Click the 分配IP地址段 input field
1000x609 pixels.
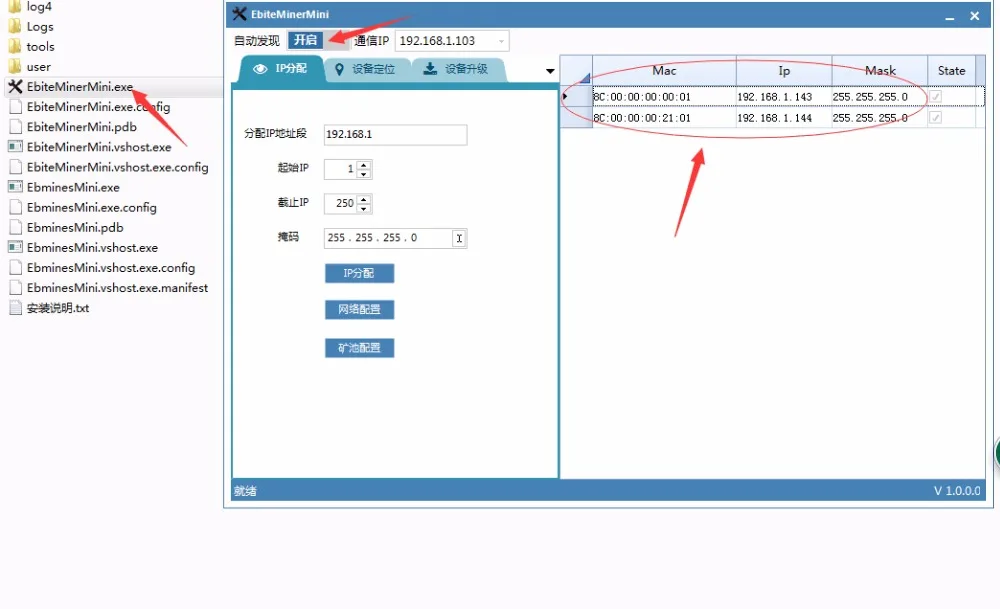click(395, 135)
